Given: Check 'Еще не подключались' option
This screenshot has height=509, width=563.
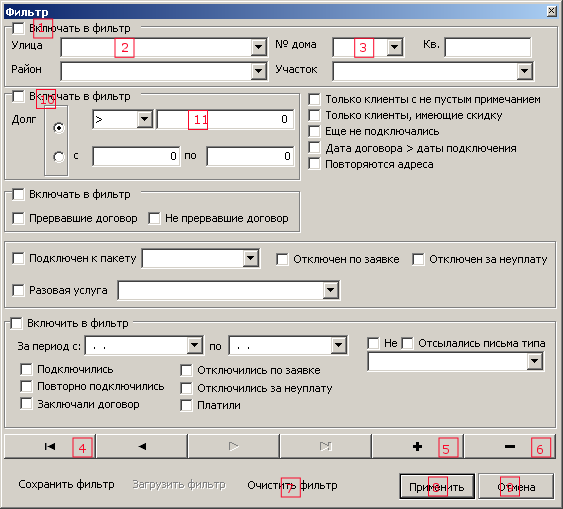Looking at the screenshot, I should (314, 131).
